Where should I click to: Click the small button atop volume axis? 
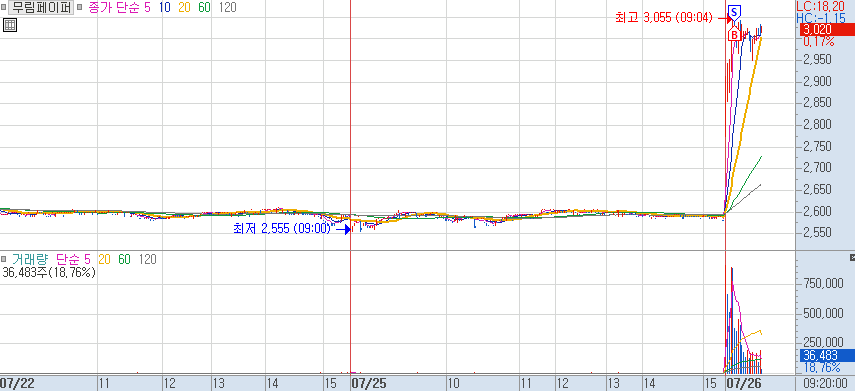pyautogui.click(x=852, y=256)
